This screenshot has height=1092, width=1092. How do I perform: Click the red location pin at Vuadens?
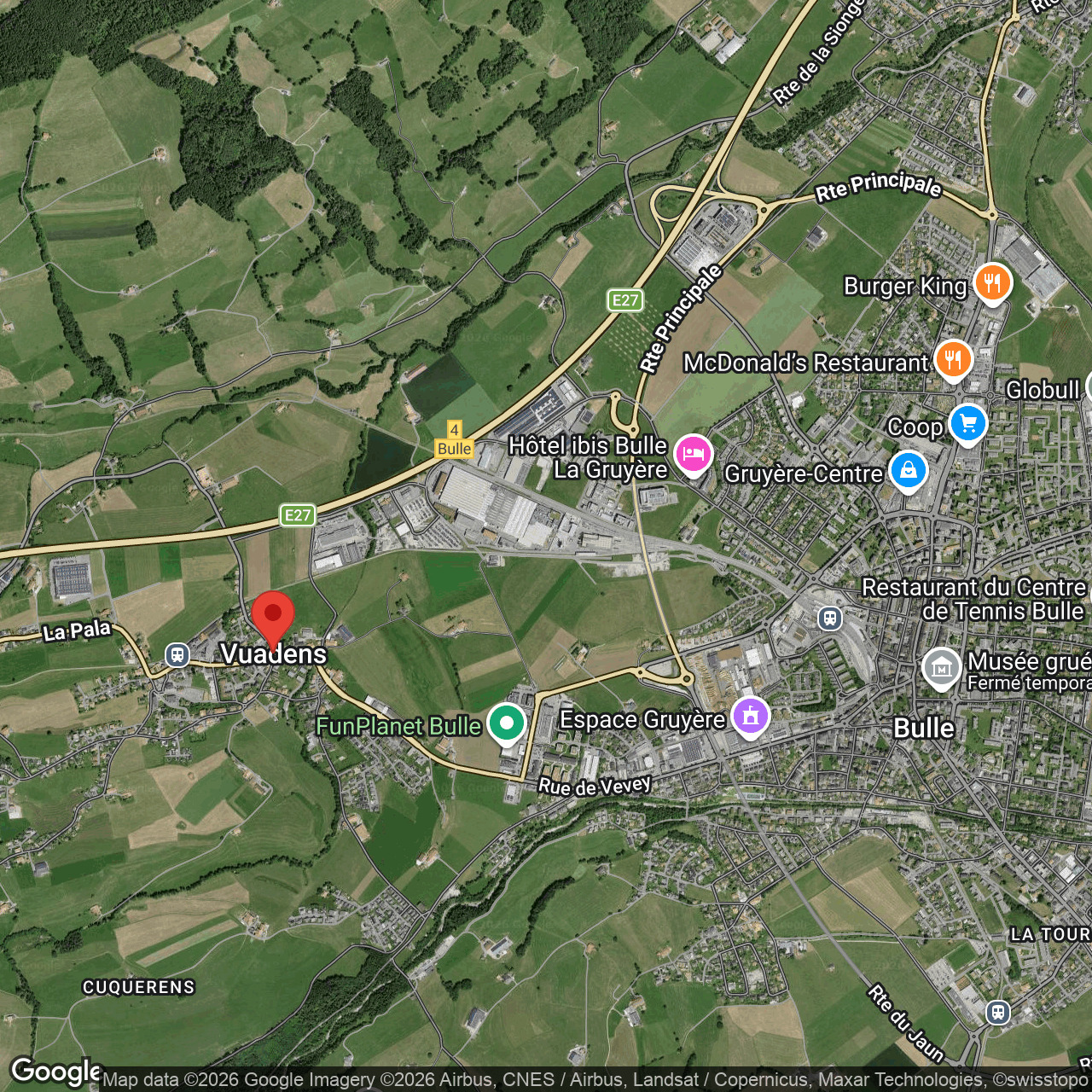273,620
